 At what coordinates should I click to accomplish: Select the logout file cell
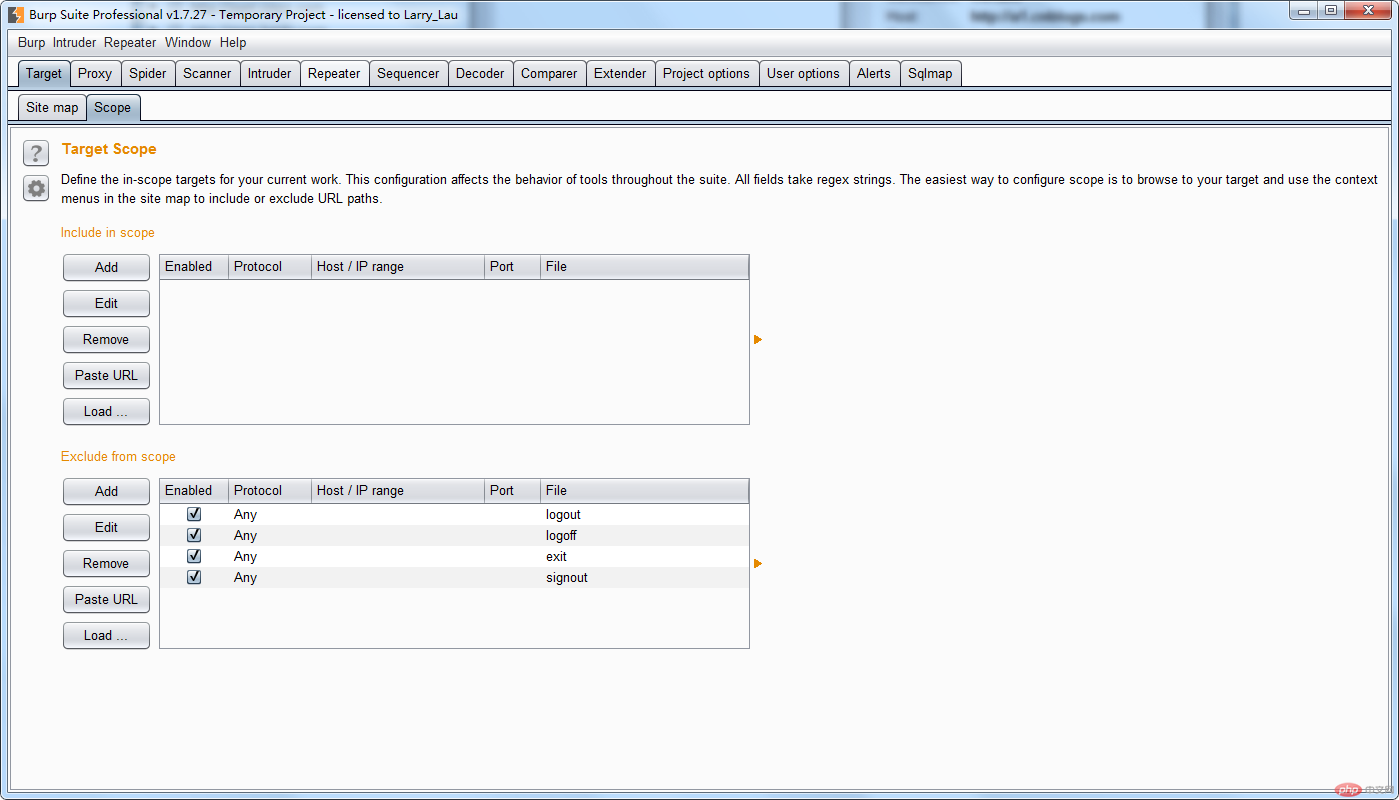(644, 515)
